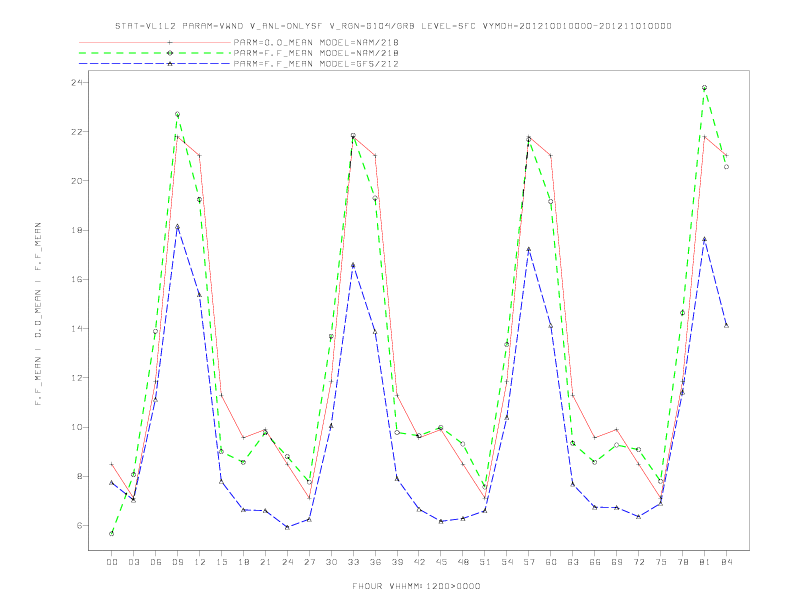Click x-axis tick label 51

pyautogui.click(x=485, y=562)
